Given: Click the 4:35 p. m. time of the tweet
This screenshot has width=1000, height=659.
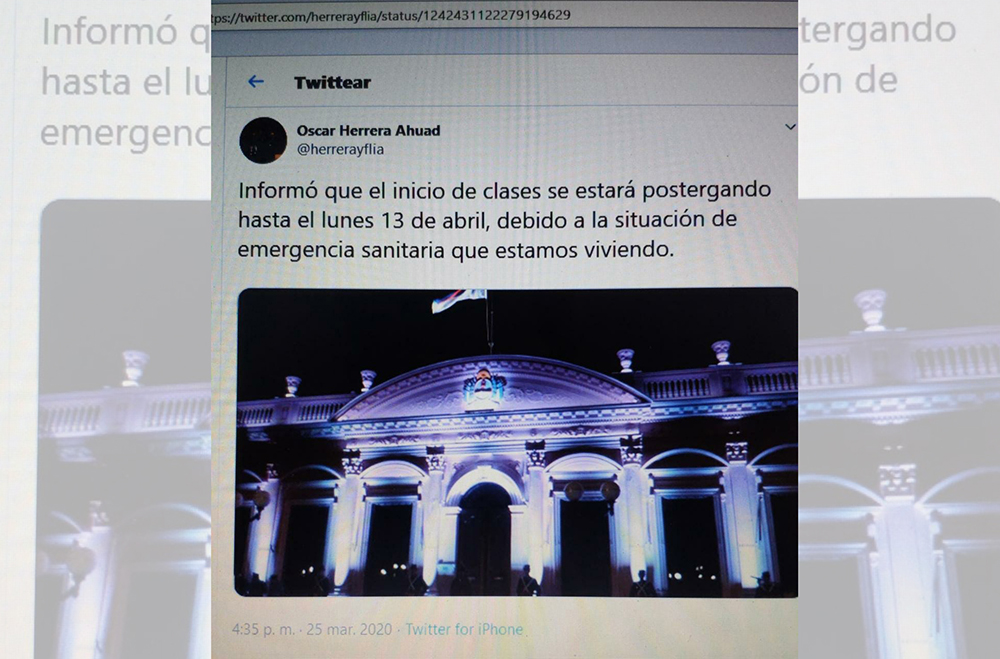Looking at the screenshot, I should 263,629.
